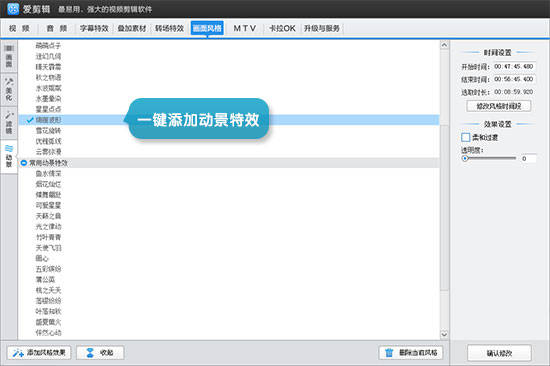Select the 天籁之音 effect
Screen dimensions: 550x366
tap(48, 216)
